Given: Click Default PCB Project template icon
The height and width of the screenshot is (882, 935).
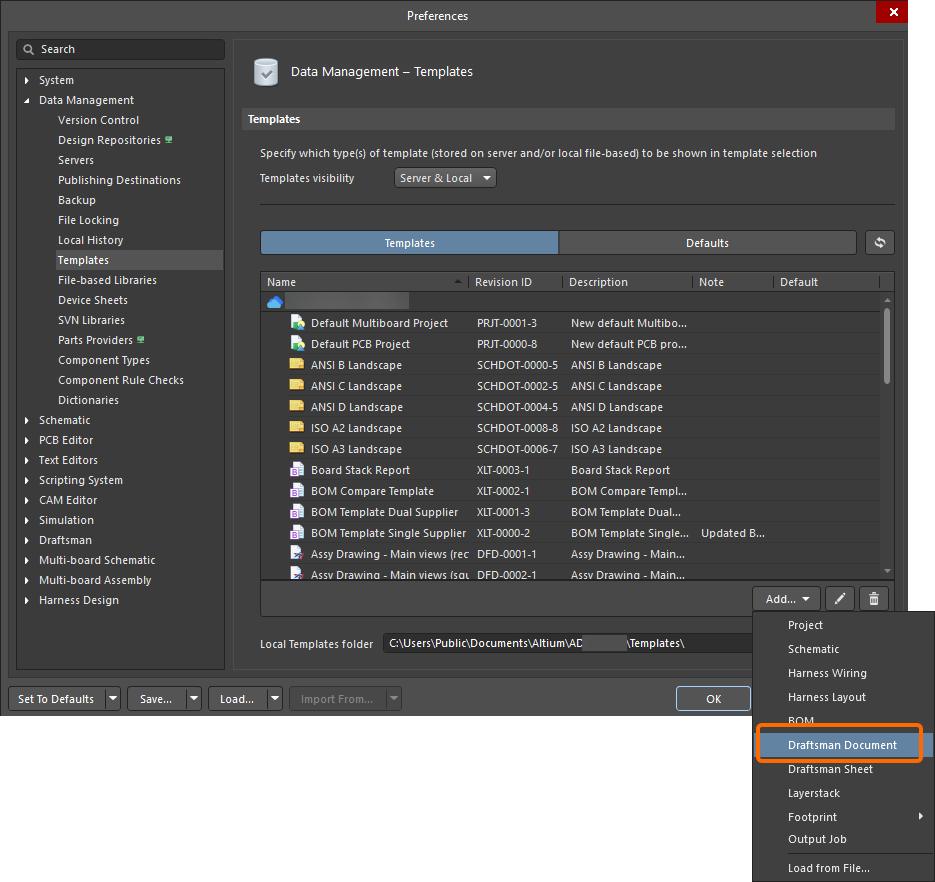Looking at the screenshot, I should 297,343.
